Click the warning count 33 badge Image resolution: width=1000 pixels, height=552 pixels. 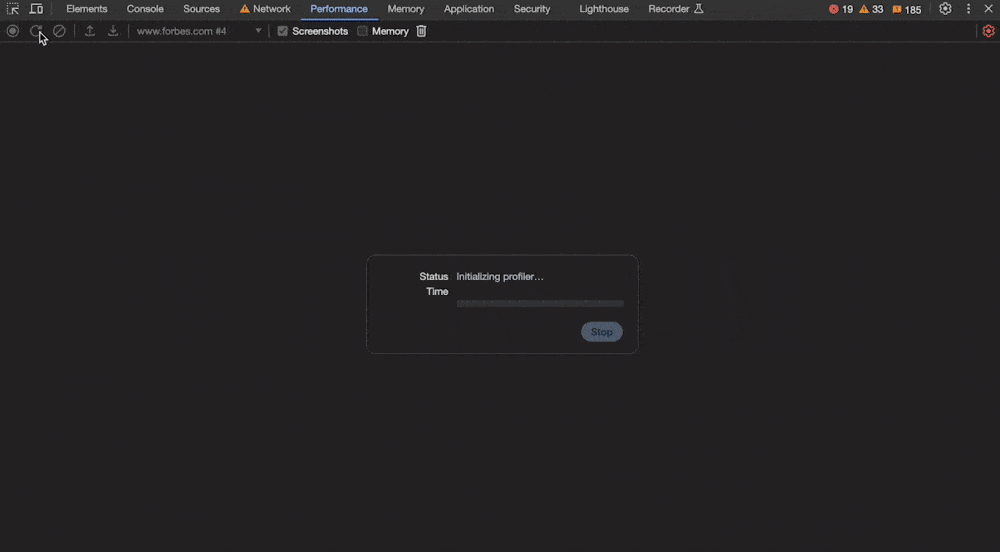point(871,9)
